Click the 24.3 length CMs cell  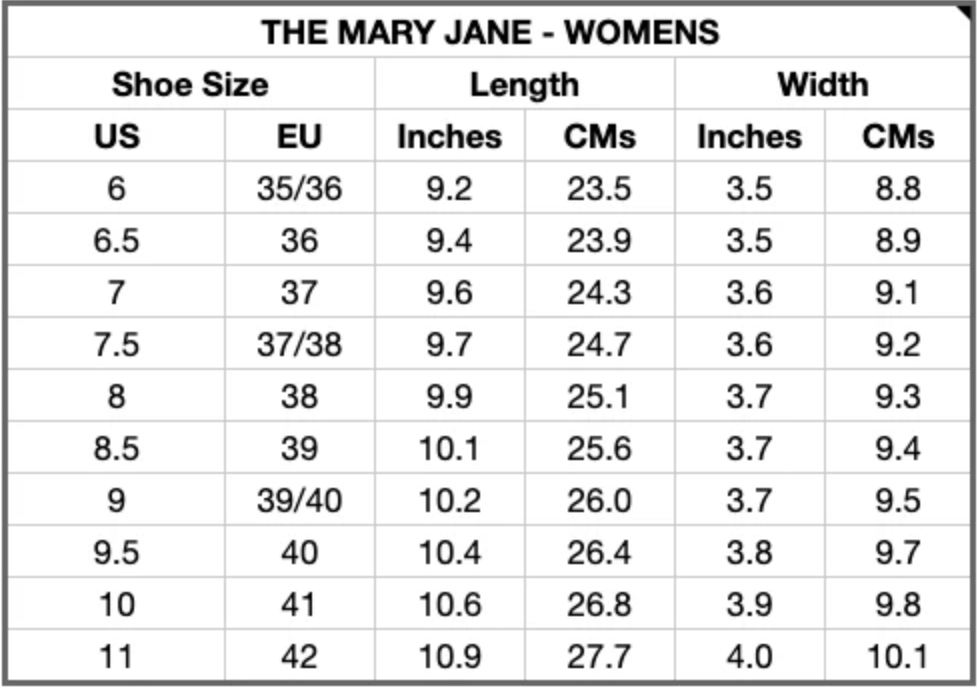pos(599,292)
